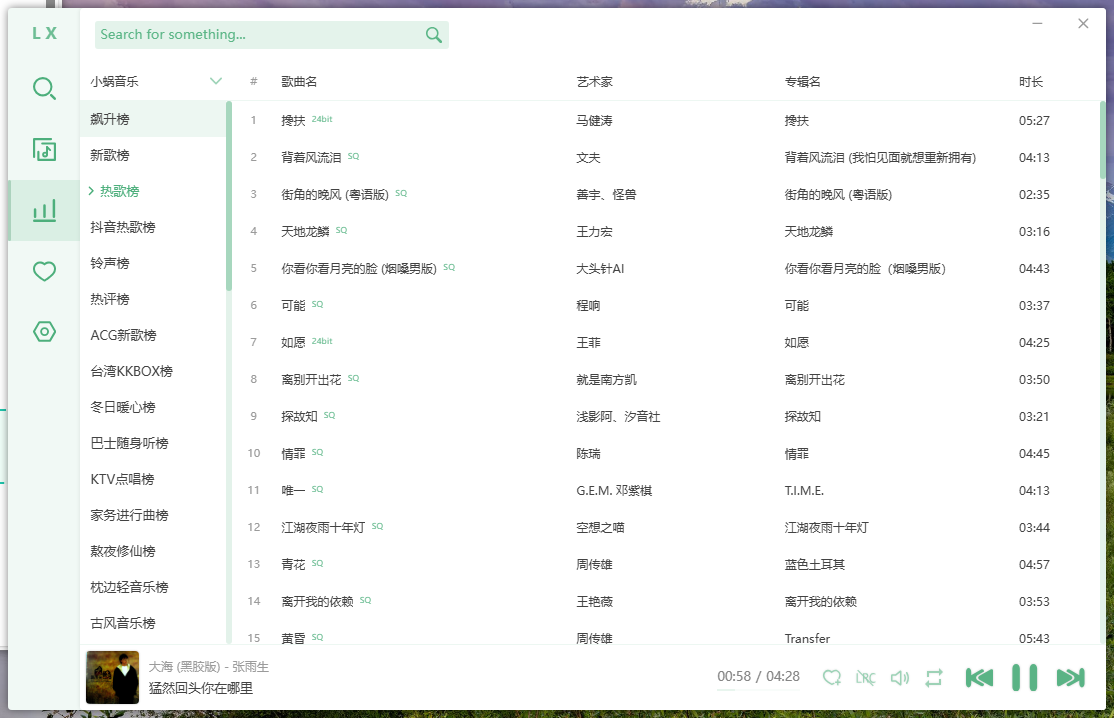Screen dimensions: 1114x718
Task: Open the favorites heart icon in sidebar
Action: coord(44,272)
